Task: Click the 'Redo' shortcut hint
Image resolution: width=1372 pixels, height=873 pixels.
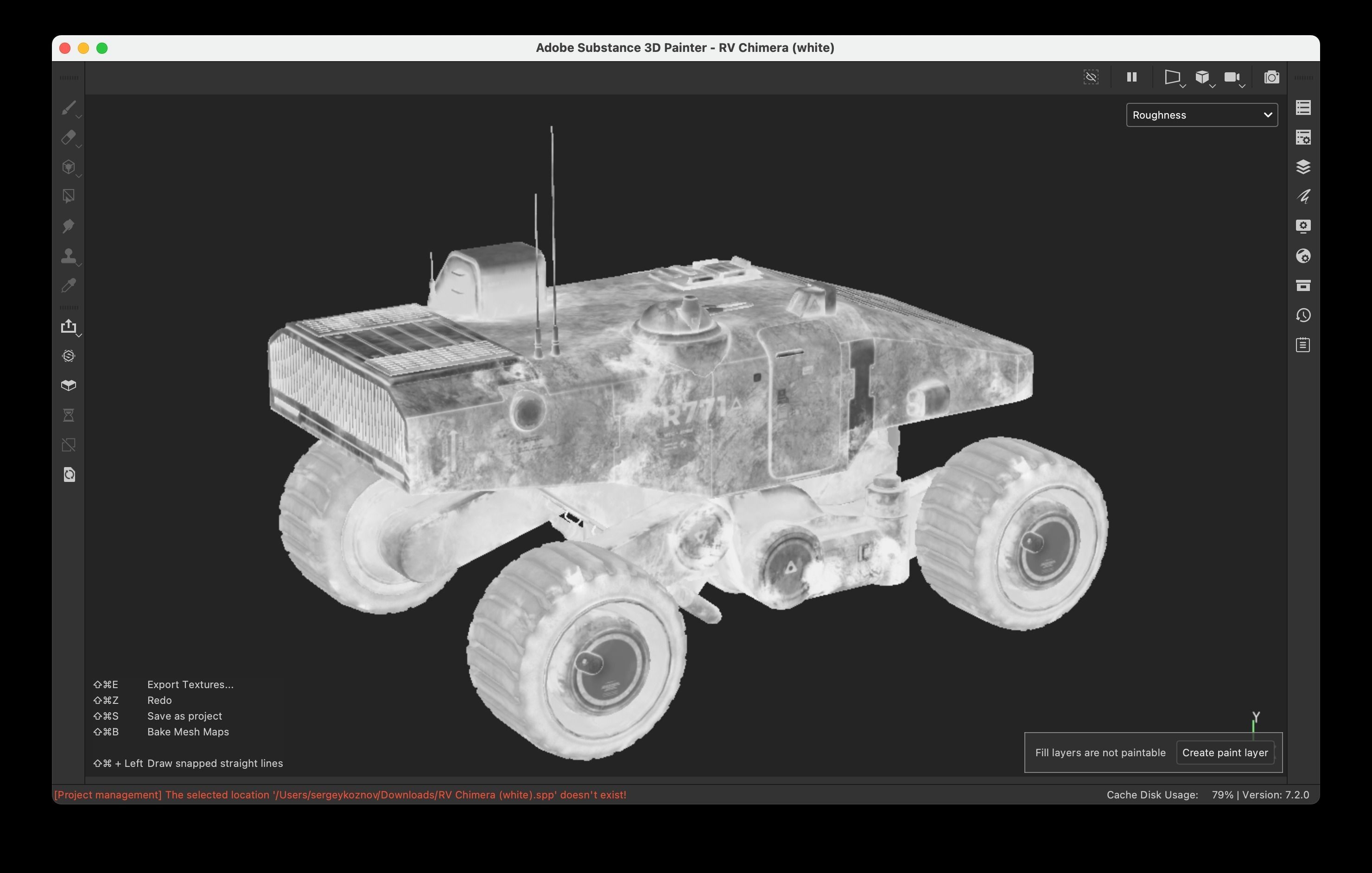Action: (159, 700)
